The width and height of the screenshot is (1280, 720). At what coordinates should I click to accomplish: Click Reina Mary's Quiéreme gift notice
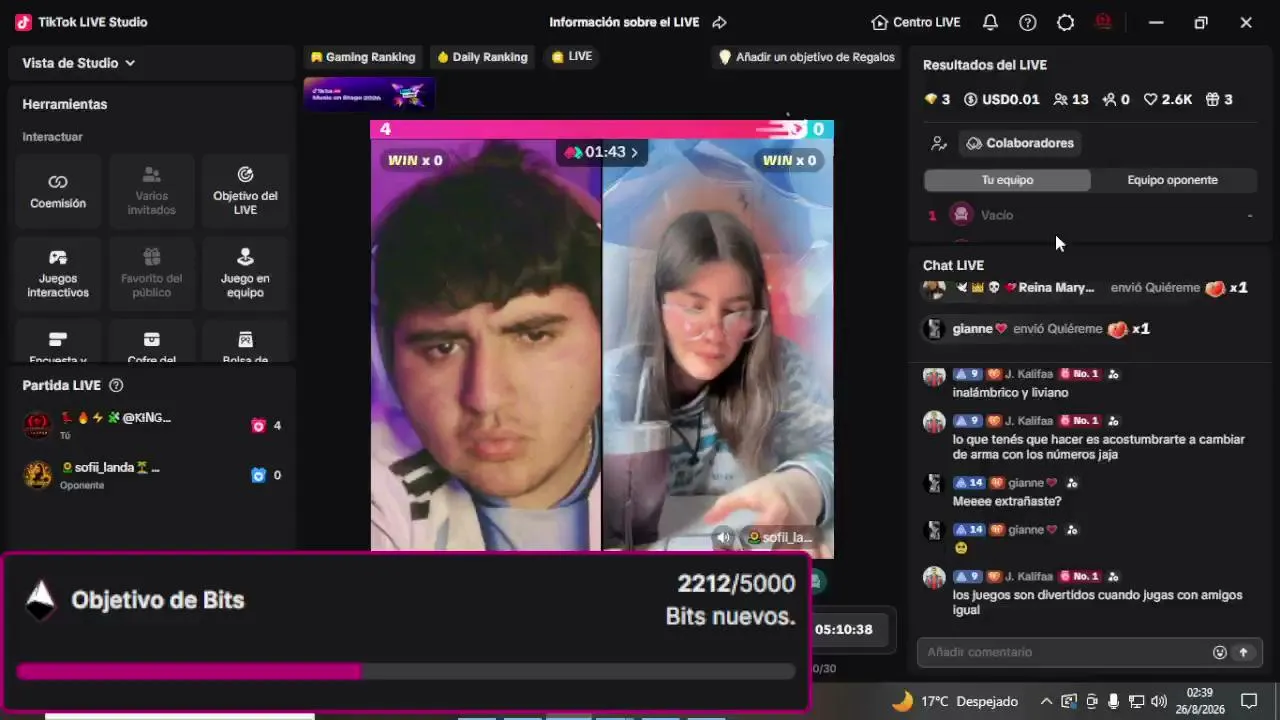[1086, 288]
